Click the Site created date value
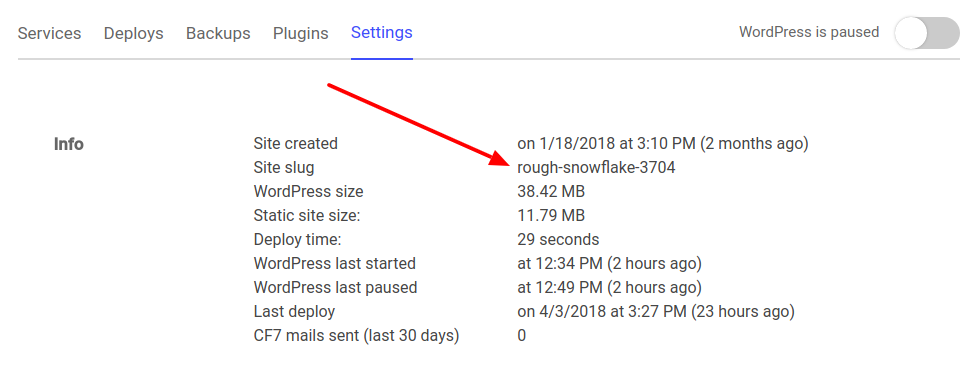972x372 pixels. coord(663,144)
